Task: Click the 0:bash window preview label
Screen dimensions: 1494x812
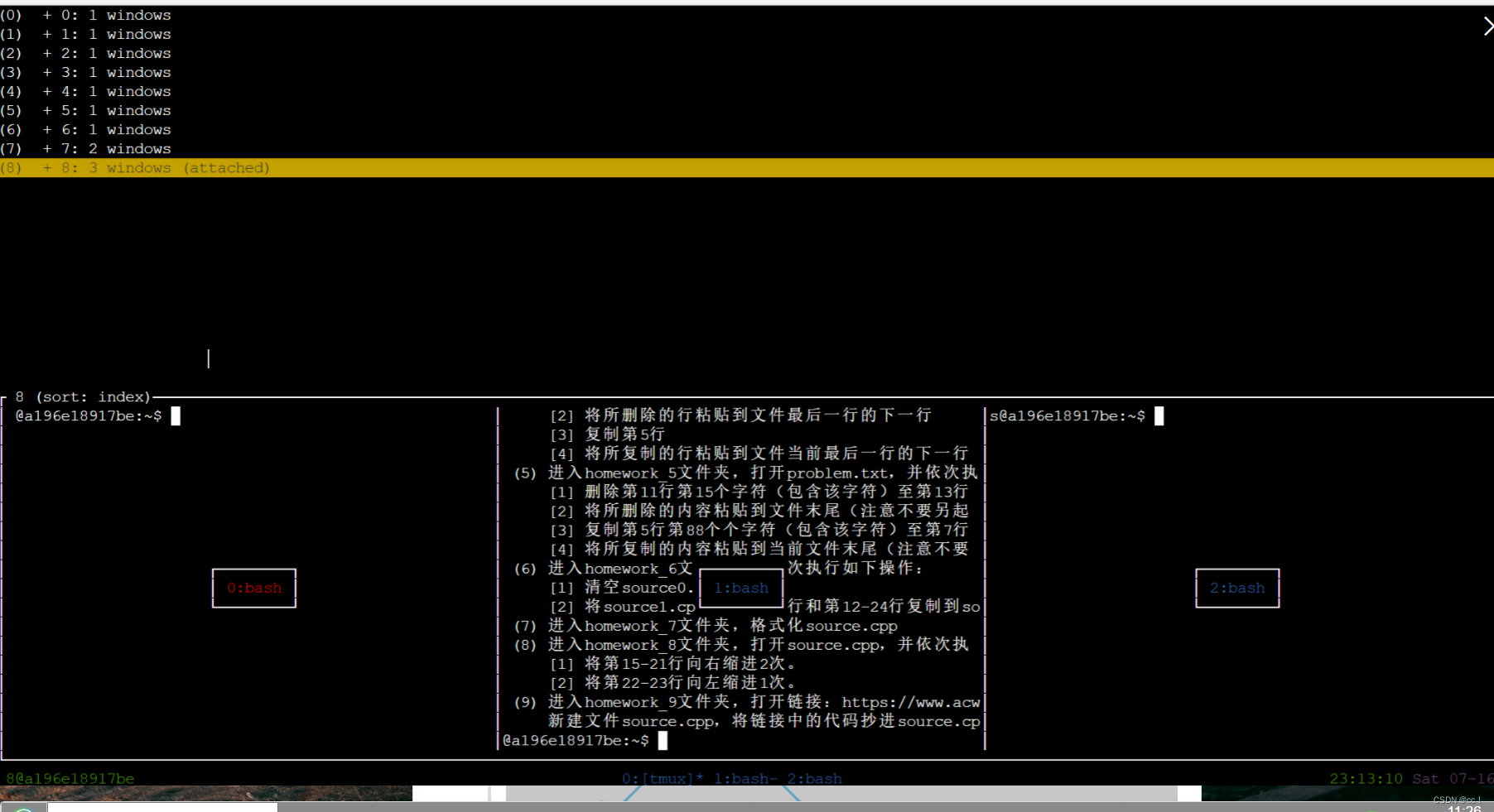Action: (254, 588)
